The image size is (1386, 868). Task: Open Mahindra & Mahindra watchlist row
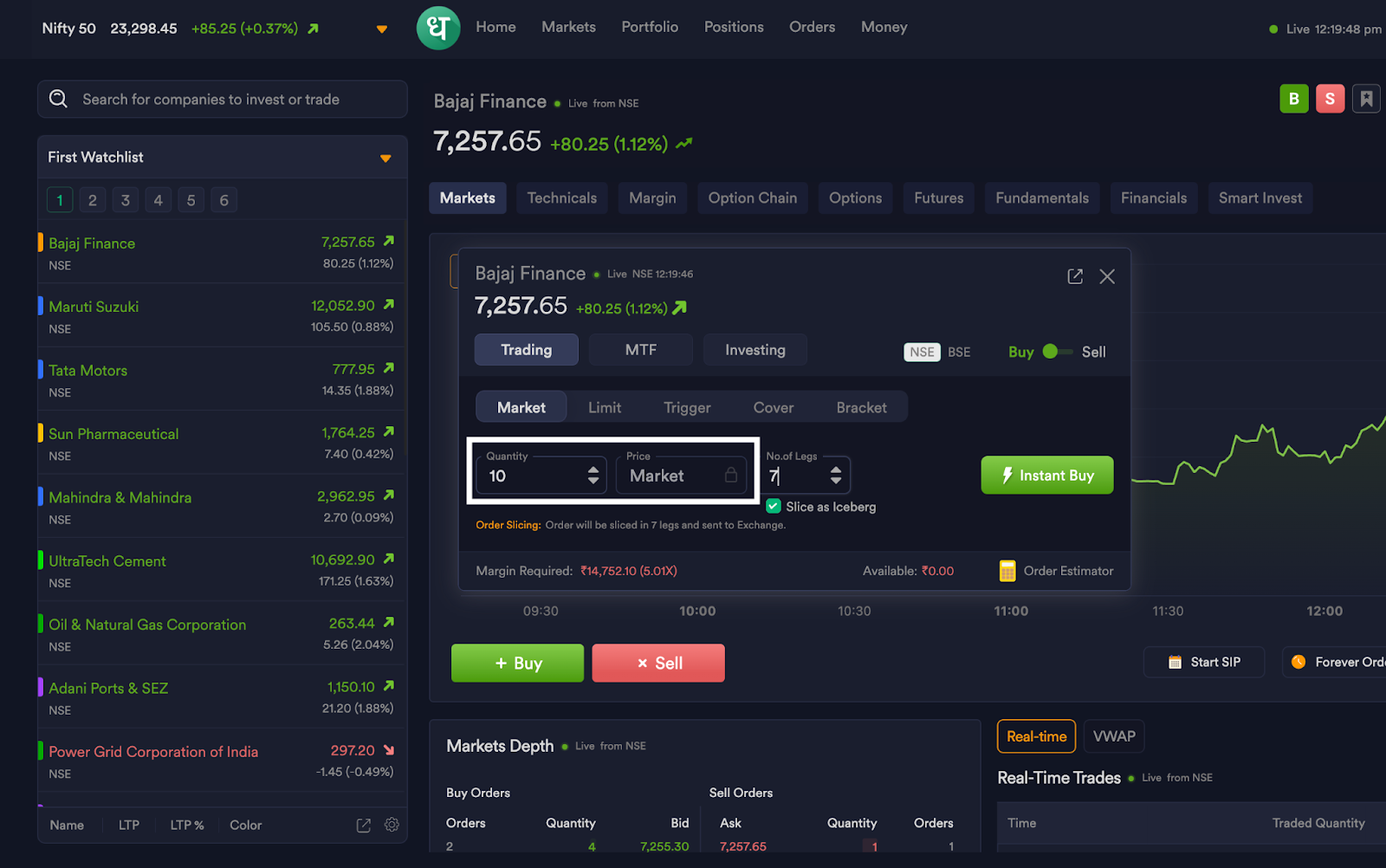tap(222, 506)
